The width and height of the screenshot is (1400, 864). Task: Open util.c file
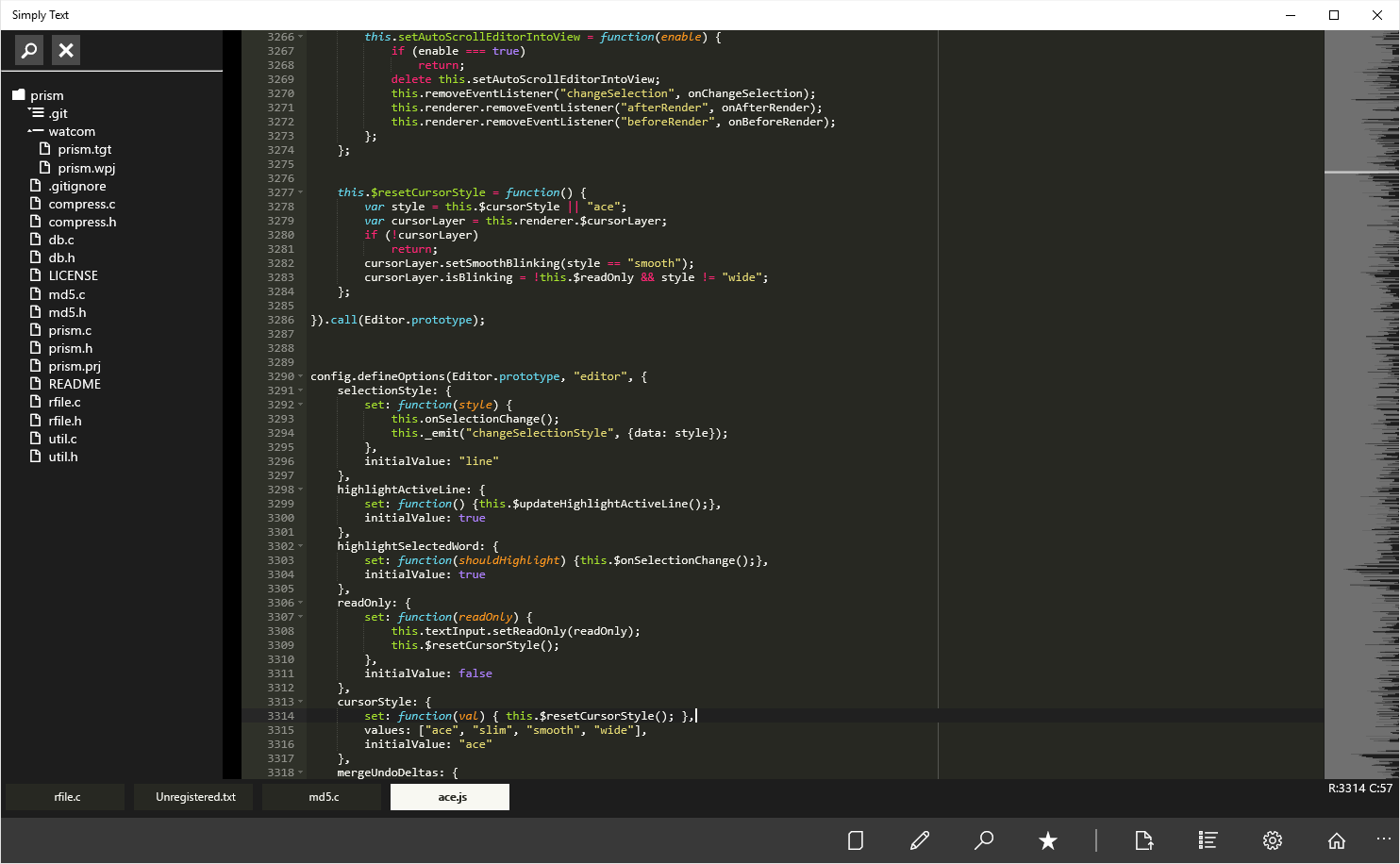63,439
